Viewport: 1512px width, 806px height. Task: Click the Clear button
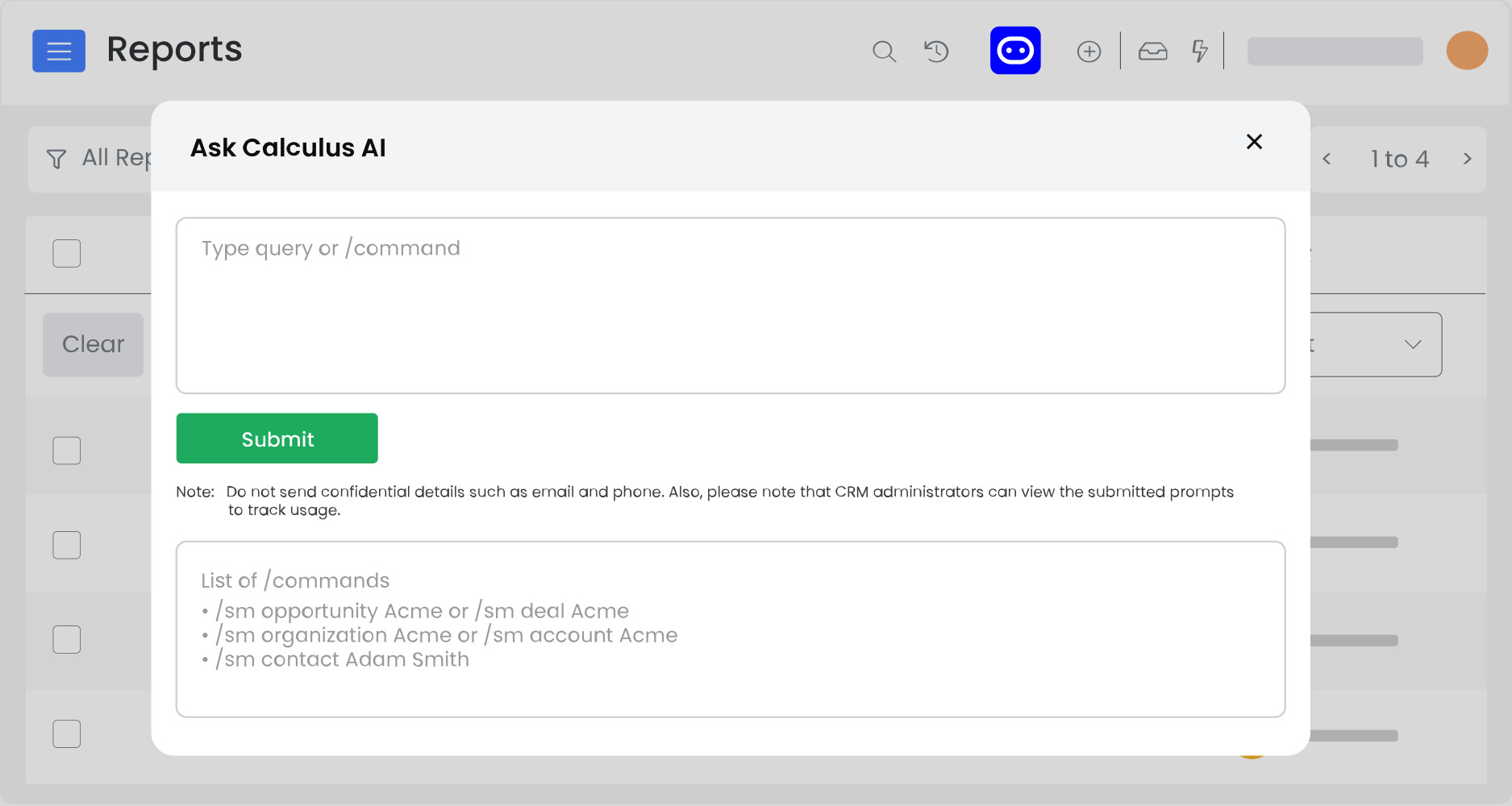[x=94, y=344]
